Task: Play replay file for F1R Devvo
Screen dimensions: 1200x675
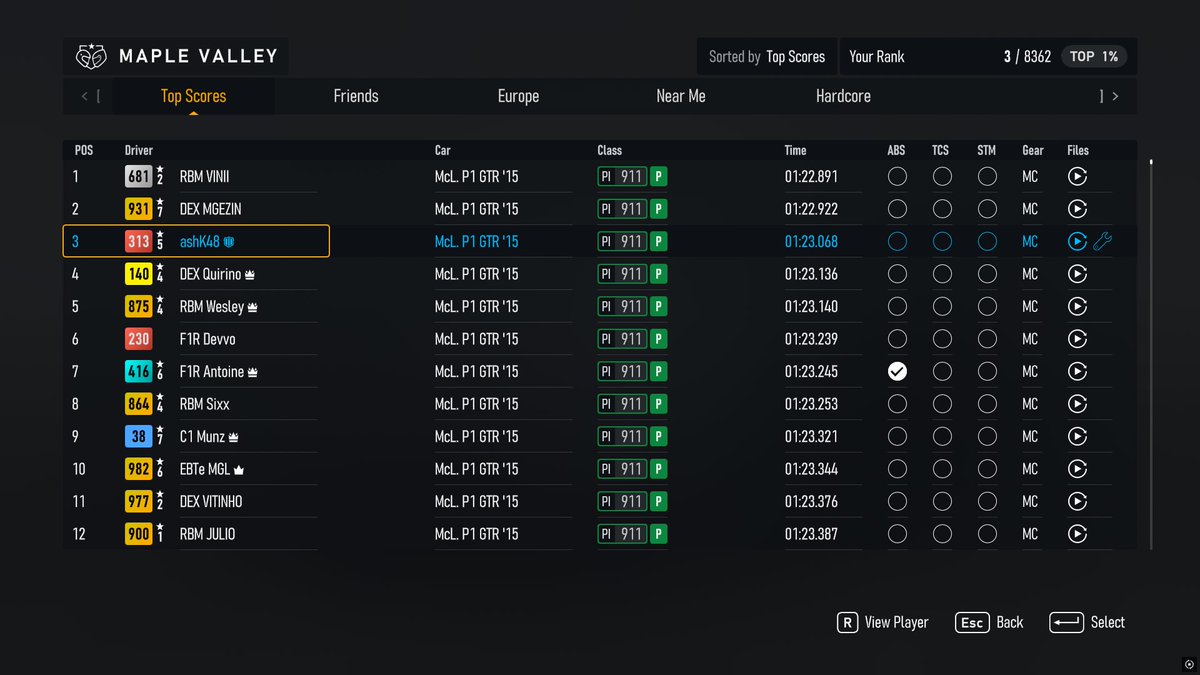Action: click(x=1077, y=339)
